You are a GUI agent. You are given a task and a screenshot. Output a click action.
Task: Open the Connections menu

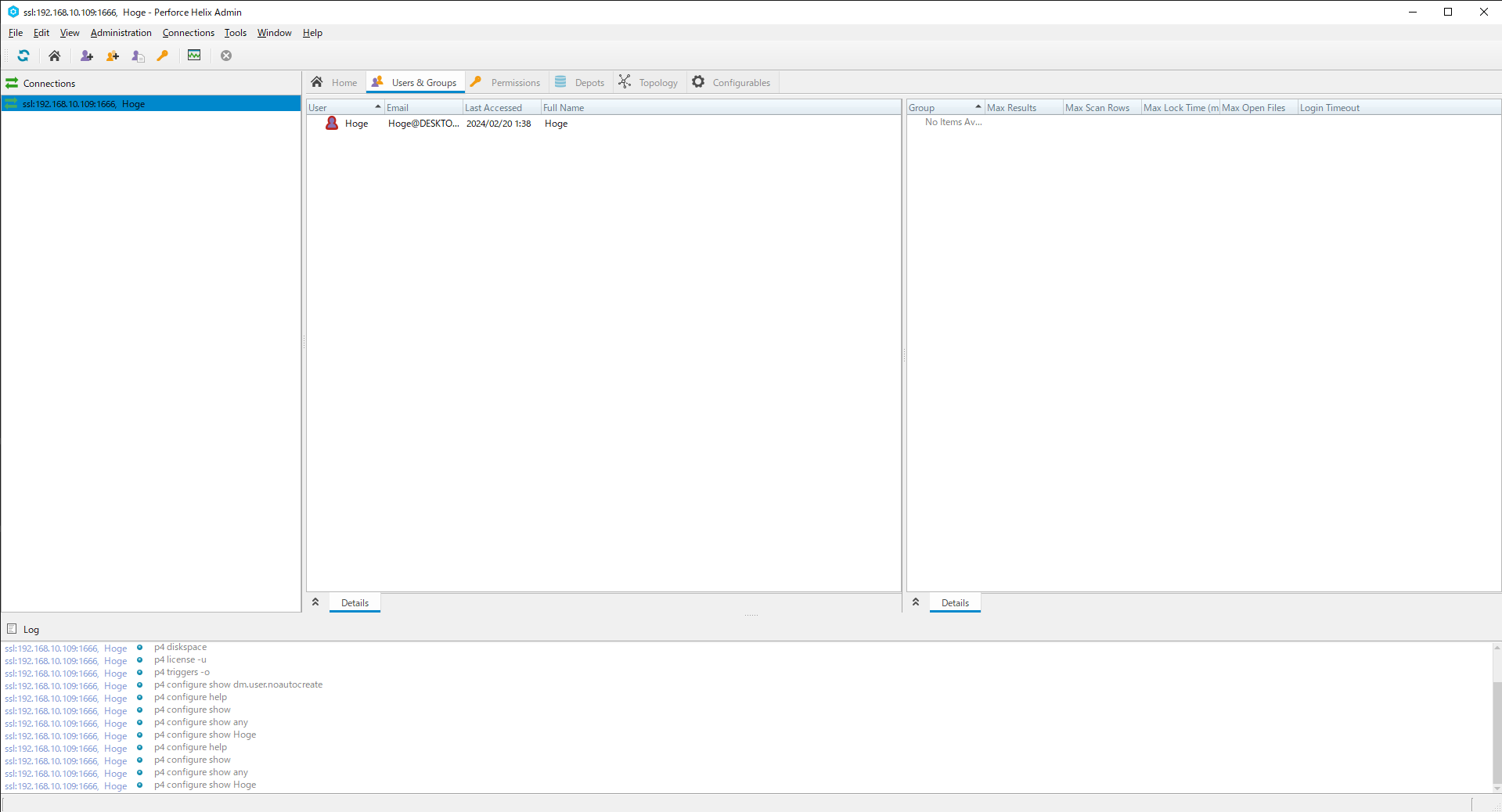(x=189, y=33)
